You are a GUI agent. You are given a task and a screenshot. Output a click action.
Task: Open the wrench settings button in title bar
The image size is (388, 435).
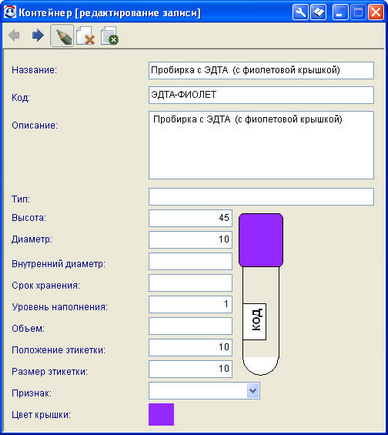[x=300, y=13]
